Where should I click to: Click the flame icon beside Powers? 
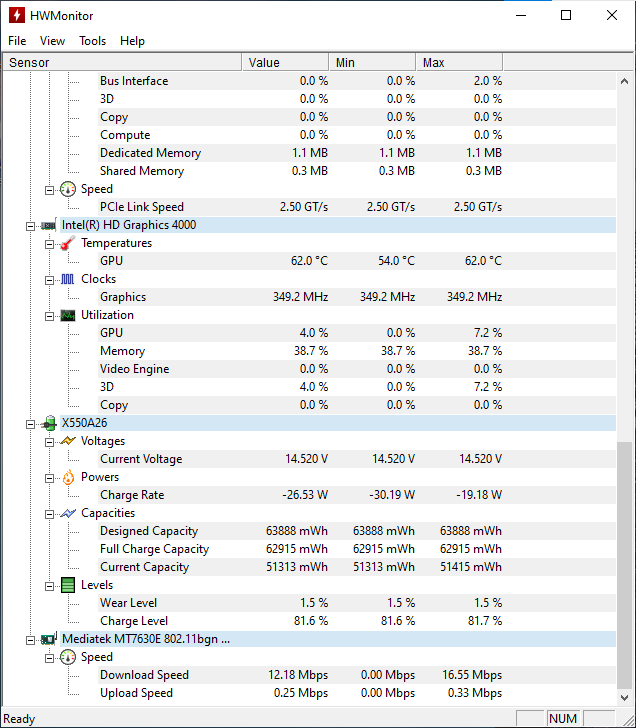coord(68,477)
